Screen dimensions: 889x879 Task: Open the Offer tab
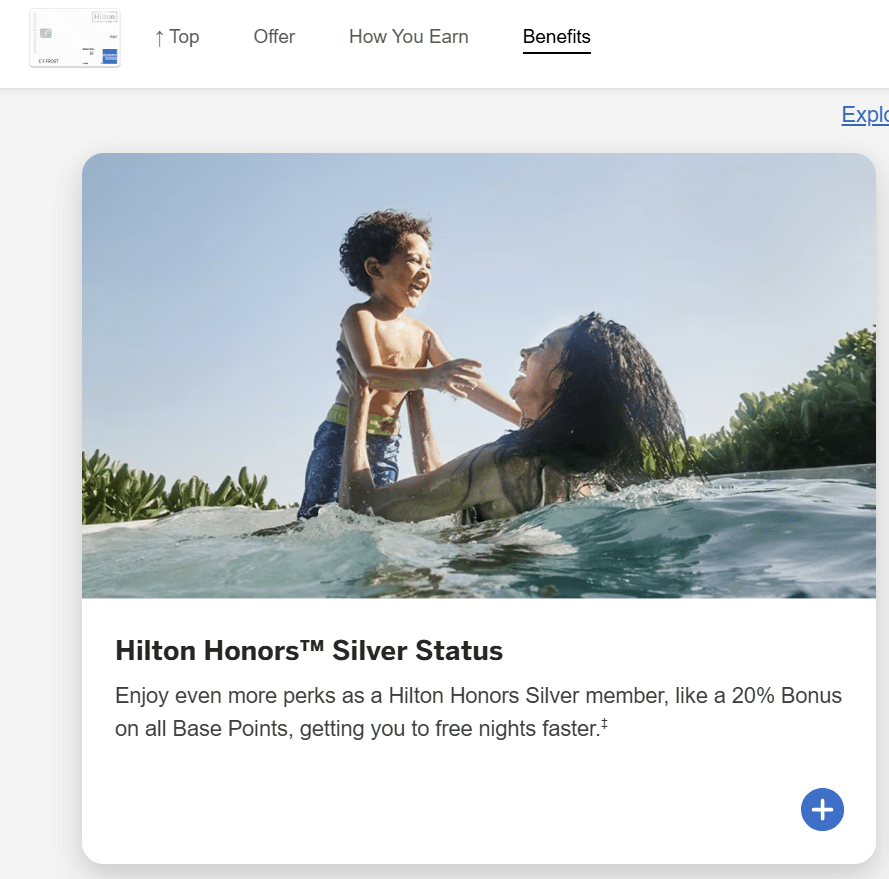[274, 37]
